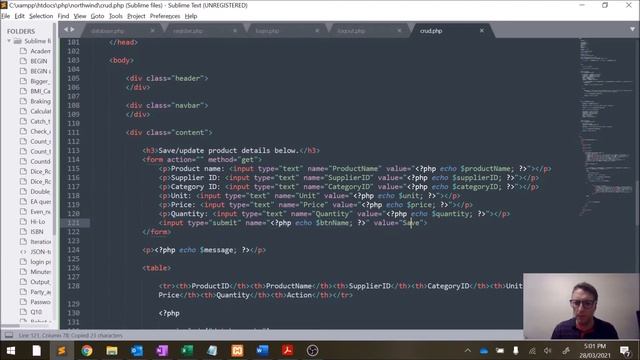Open the Check_ folder in sidebar
Viewport: 640px width, 360px height.
coord(40,131)
